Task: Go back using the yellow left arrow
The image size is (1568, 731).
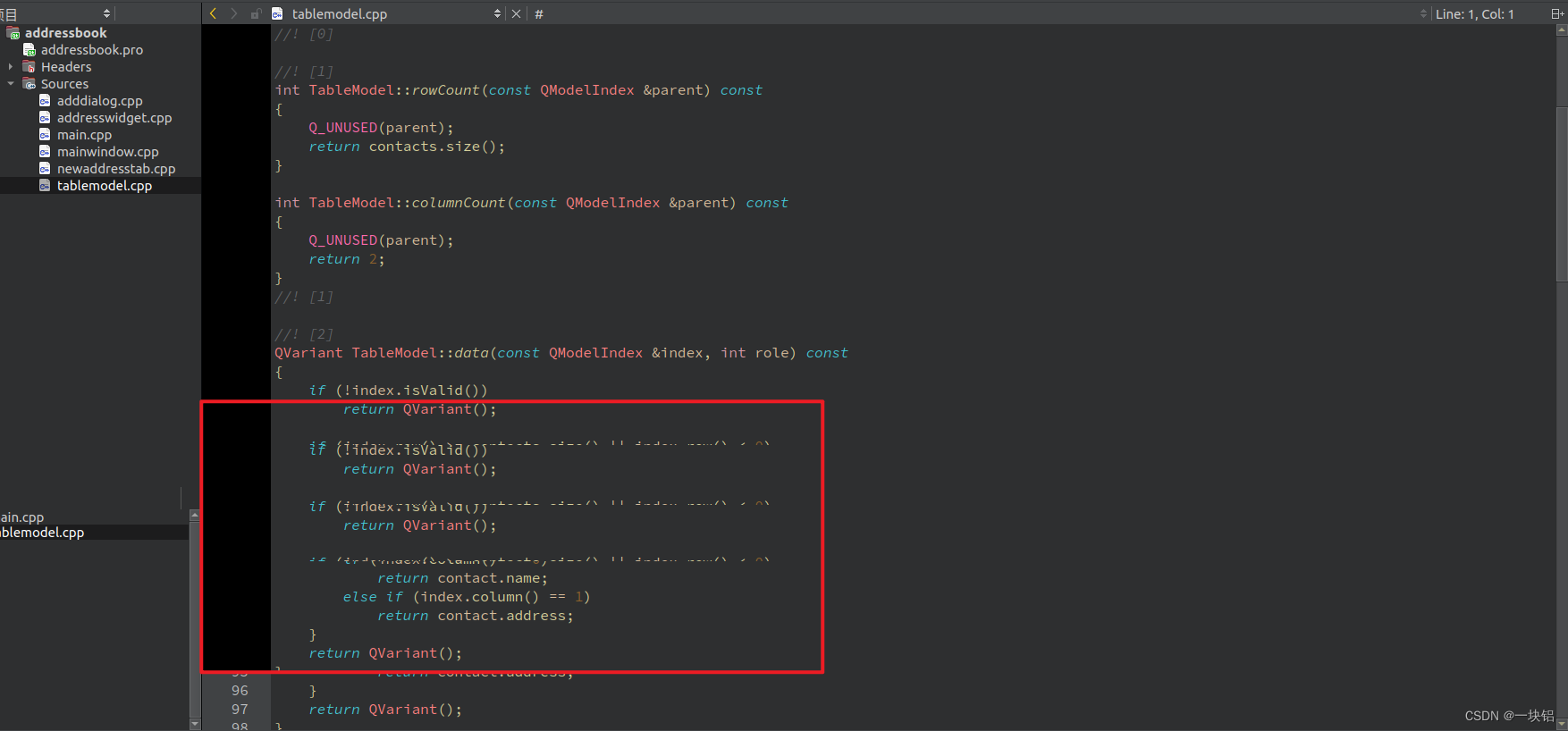Action: [213, 13]
